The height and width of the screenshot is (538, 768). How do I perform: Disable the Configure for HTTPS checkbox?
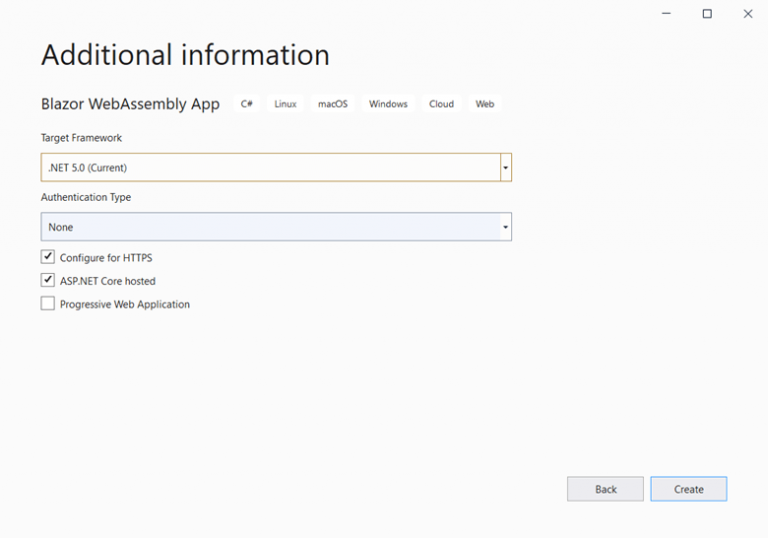[48, 257]
